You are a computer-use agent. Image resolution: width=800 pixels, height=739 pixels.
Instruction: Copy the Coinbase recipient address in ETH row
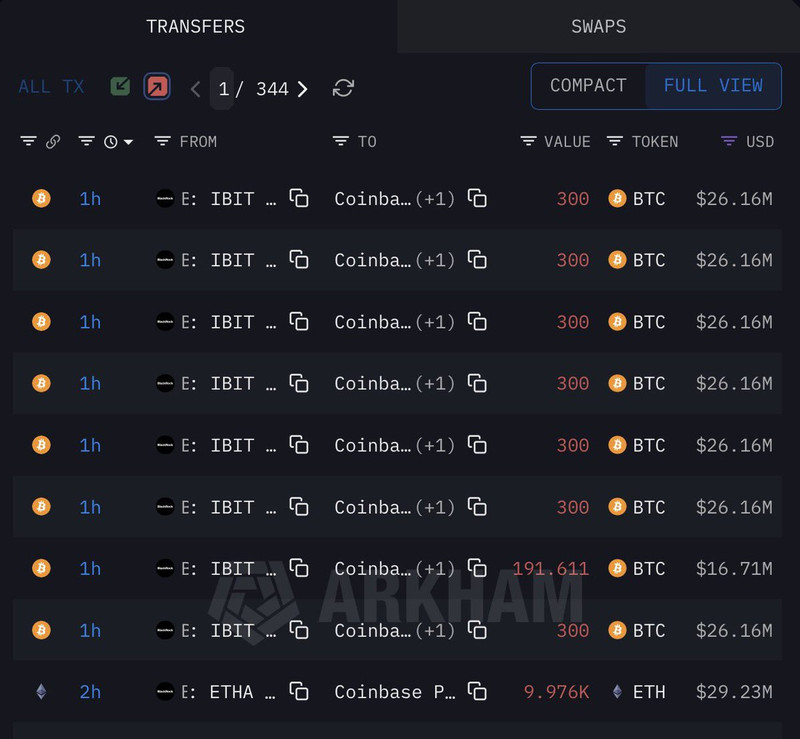pyautogui.click(x=478, y=691)
